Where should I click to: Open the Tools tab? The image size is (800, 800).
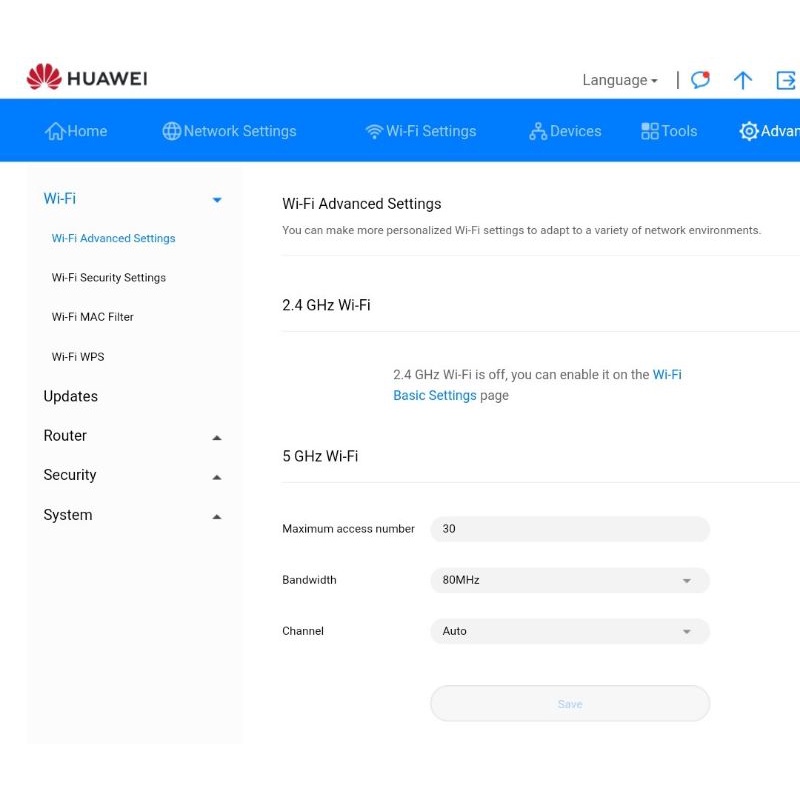tap(669, 131)
